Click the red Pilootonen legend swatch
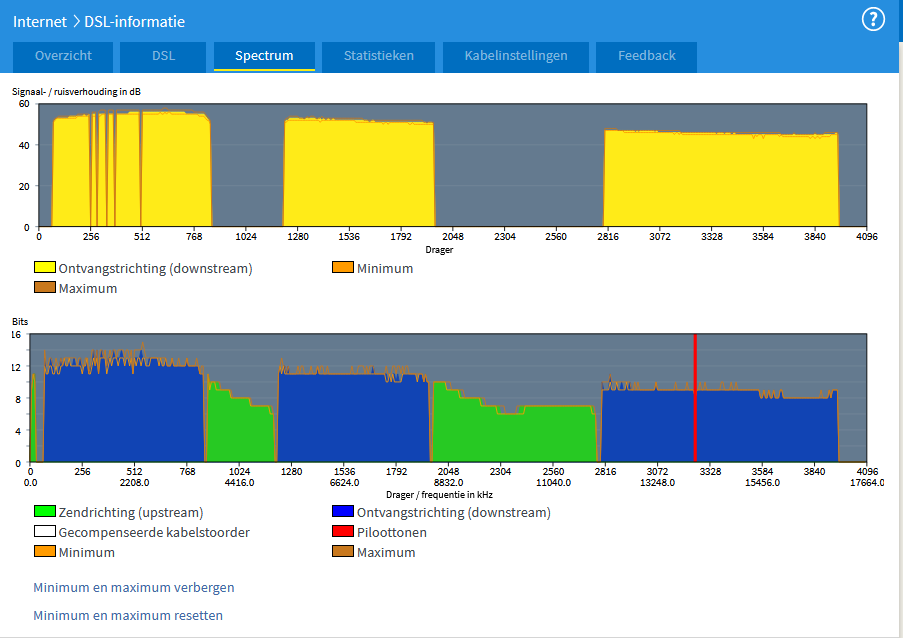The width and height of the screenshot is (903, 638). click(343, 532)
